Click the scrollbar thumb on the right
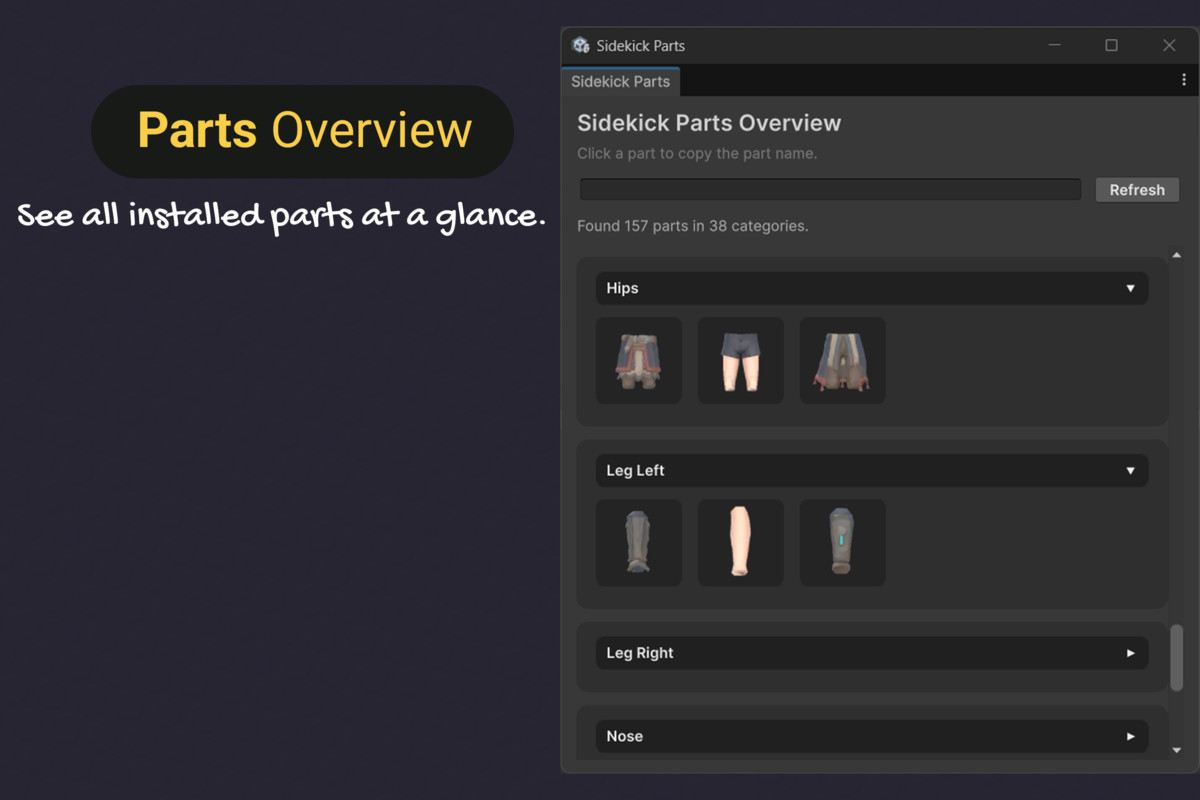The width and height of the screenshot is (1200, 800). [x=1176, y=655]
